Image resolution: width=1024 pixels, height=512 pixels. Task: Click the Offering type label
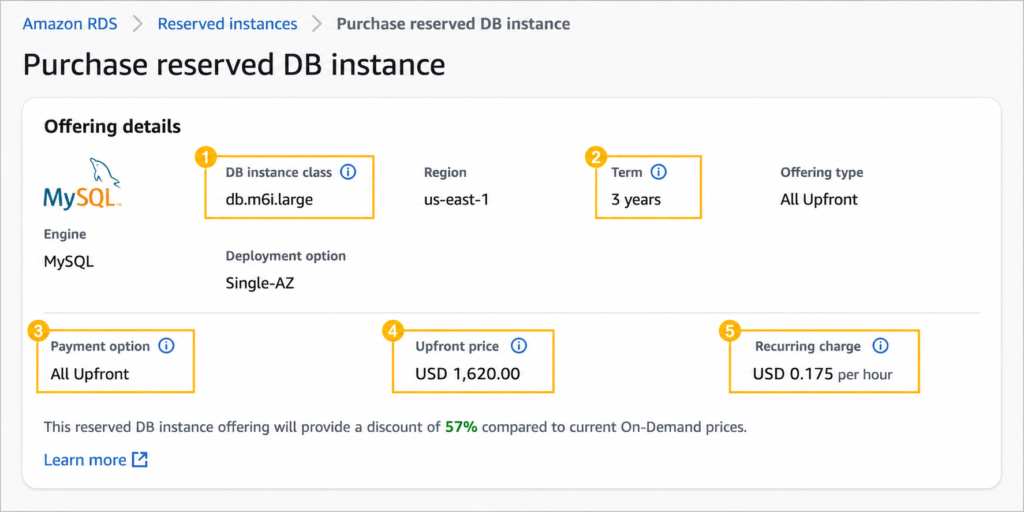click(822, 172)
